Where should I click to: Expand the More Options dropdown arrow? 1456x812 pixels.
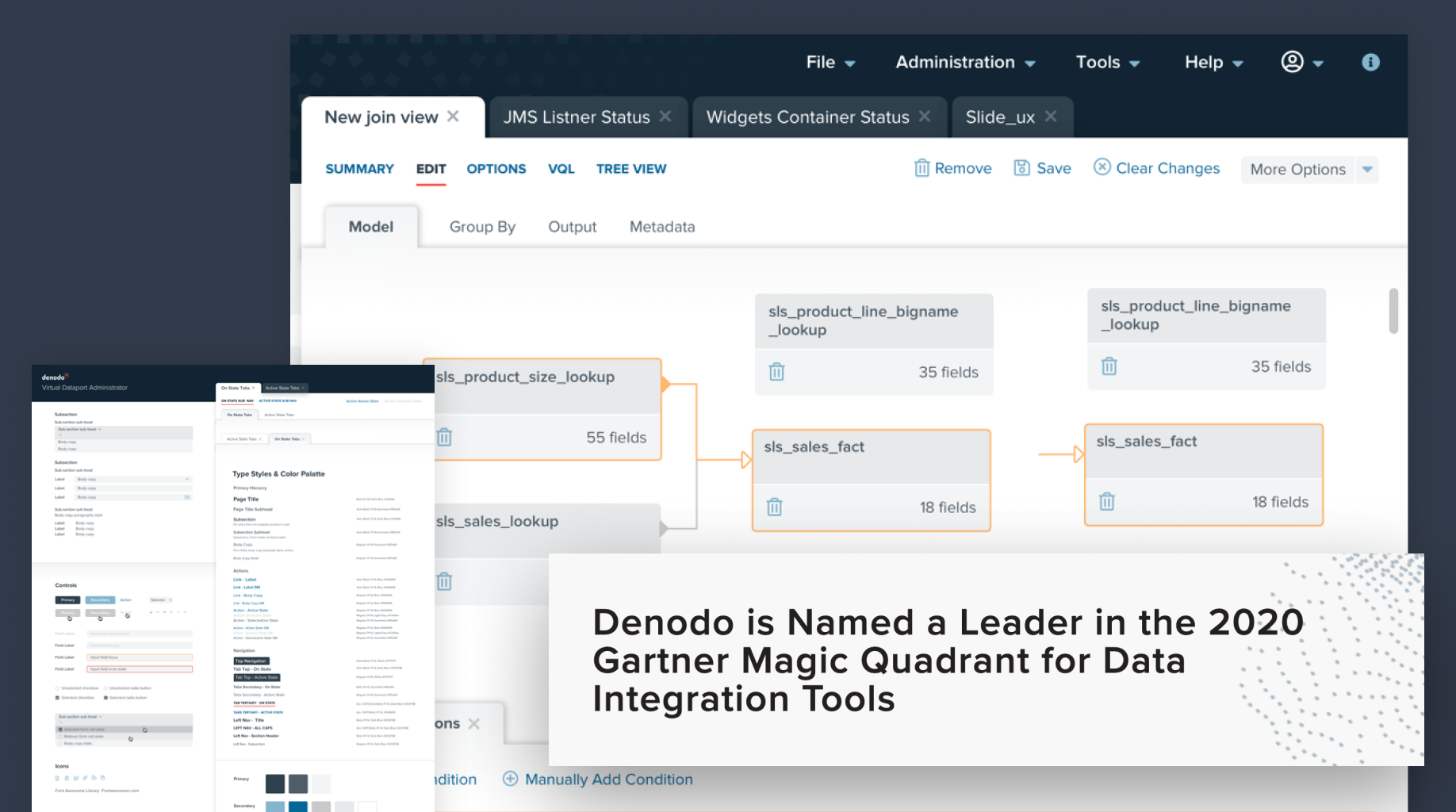1367,170
